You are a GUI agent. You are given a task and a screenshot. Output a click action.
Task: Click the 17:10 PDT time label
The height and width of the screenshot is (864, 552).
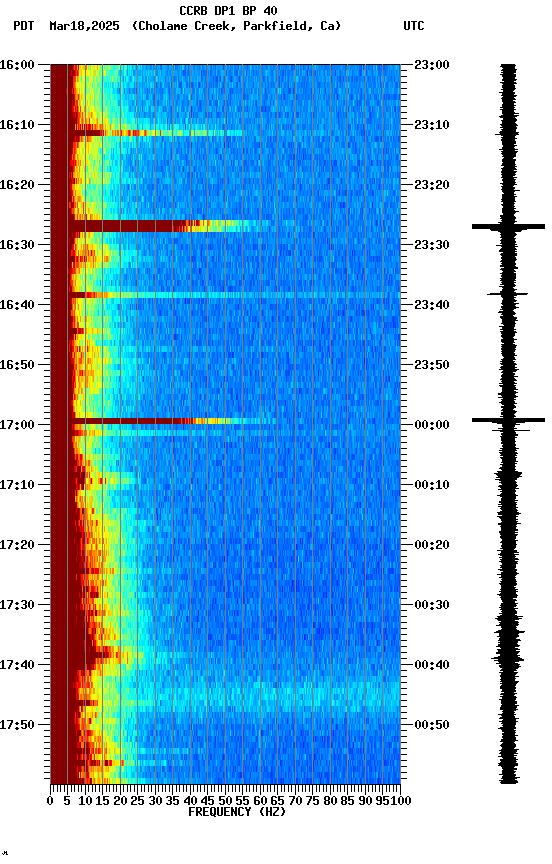coord(17,485)
